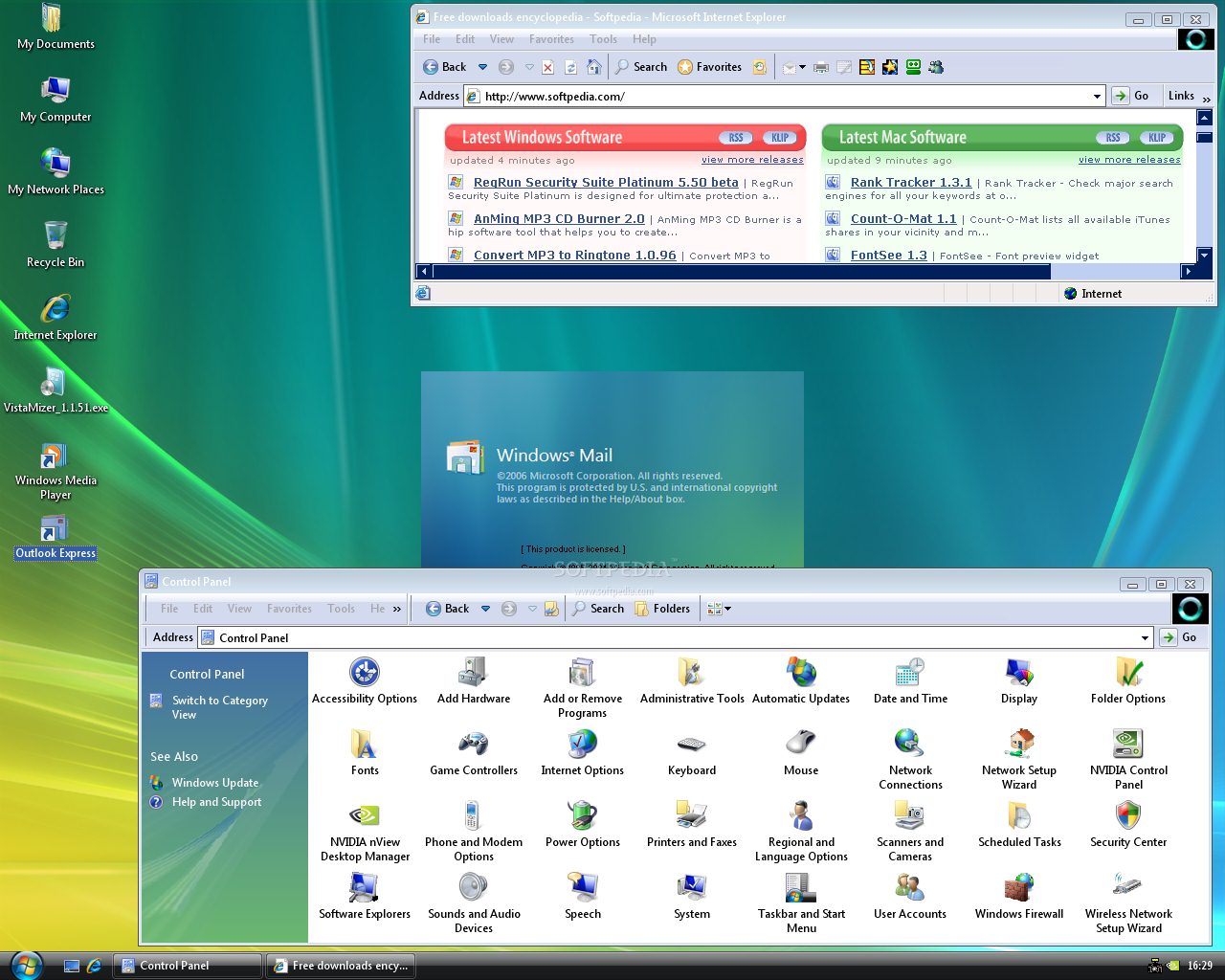Viewport: 1225px width, 980px height.
Task: Click the Refresh icon in Internet Explorer
Action: coord(570,67)
